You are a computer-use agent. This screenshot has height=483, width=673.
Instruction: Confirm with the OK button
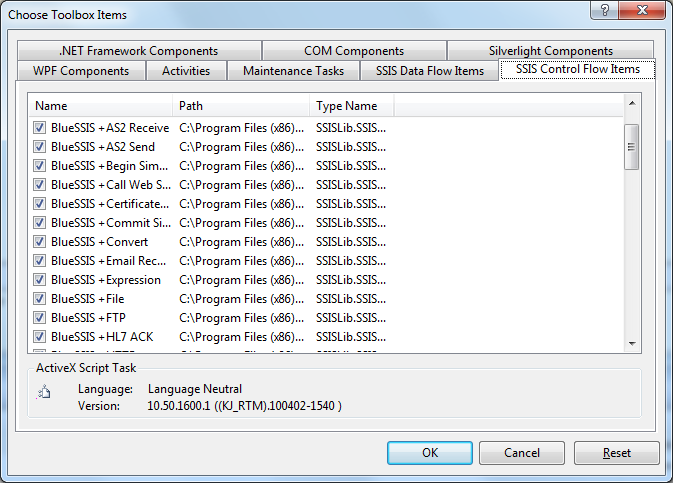[430, 453]
